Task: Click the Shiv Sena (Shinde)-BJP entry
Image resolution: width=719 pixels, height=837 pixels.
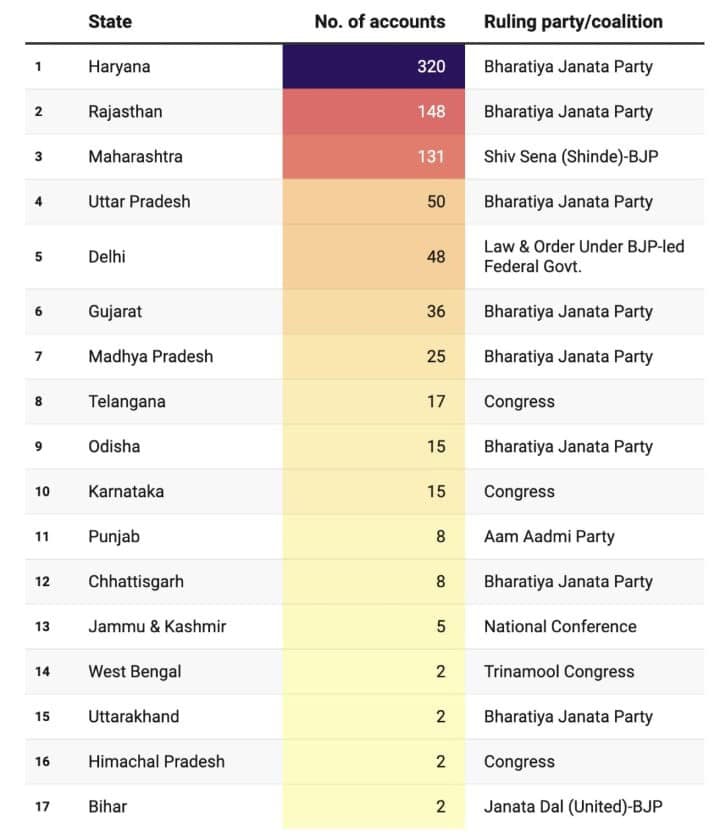Action: (571, 157)
